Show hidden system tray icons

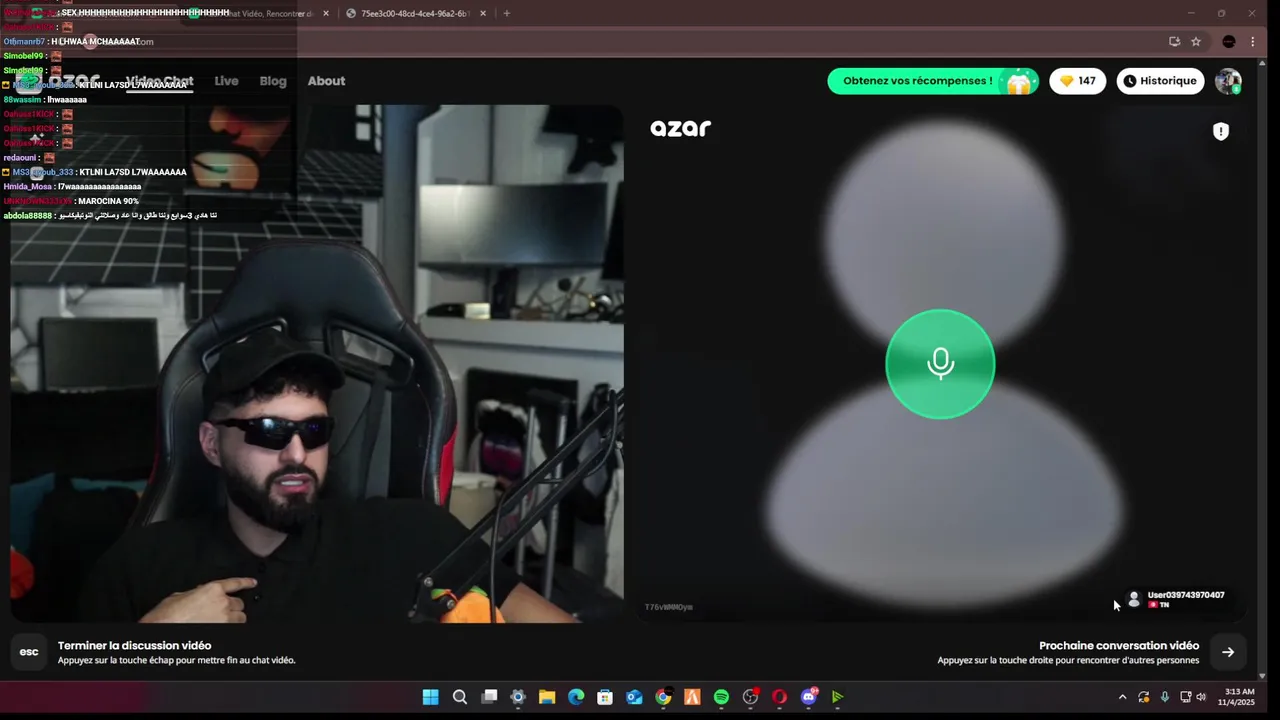pyautogui.click(x=1122, y=697)
